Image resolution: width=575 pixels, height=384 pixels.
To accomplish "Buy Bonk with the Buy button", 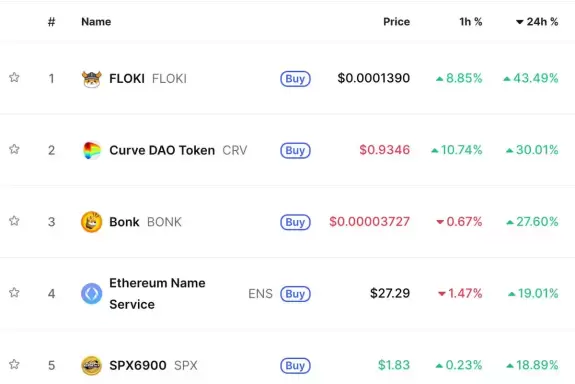I will (x=295, y=222).
